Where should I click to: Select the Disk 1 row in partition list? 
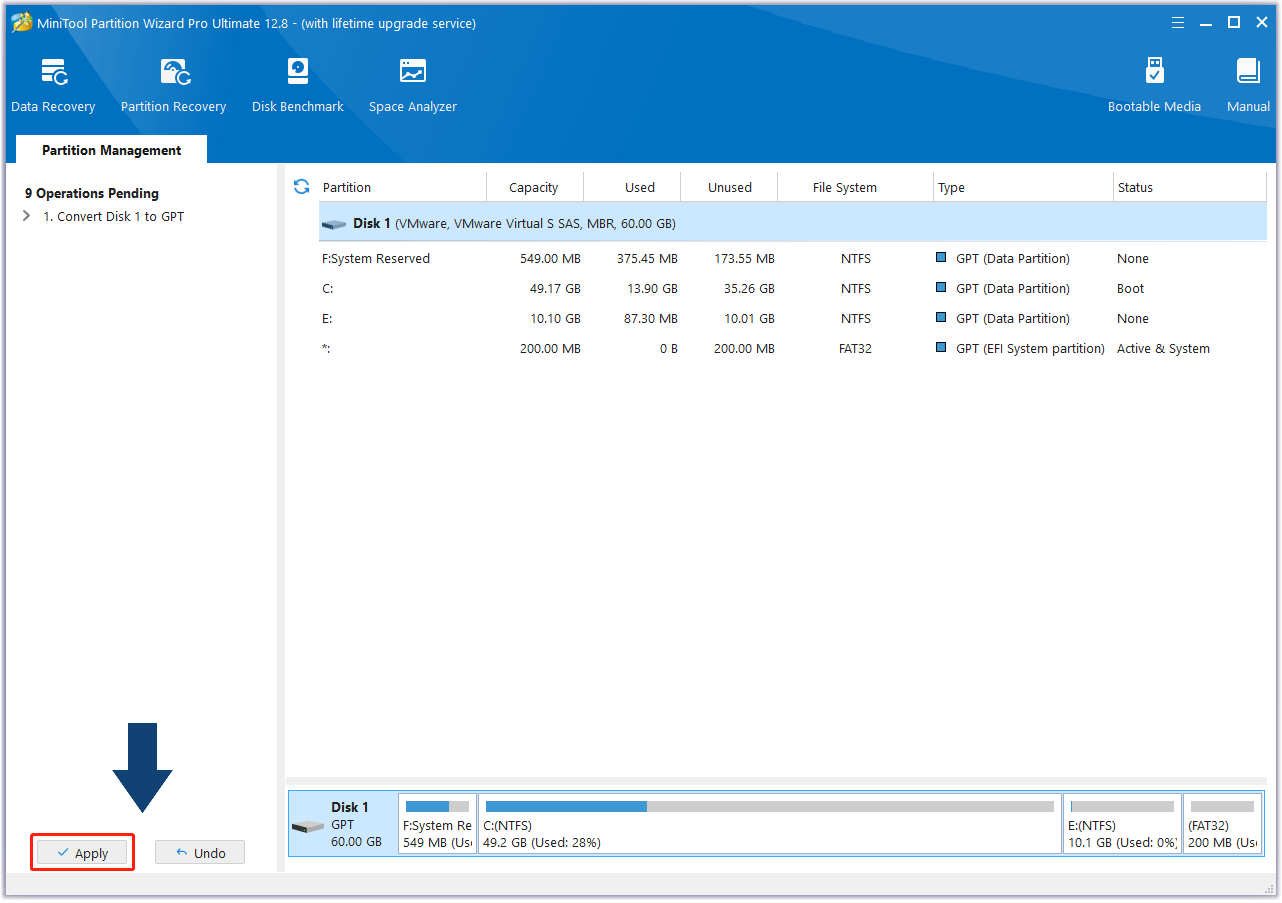click(x=793, y=223)
